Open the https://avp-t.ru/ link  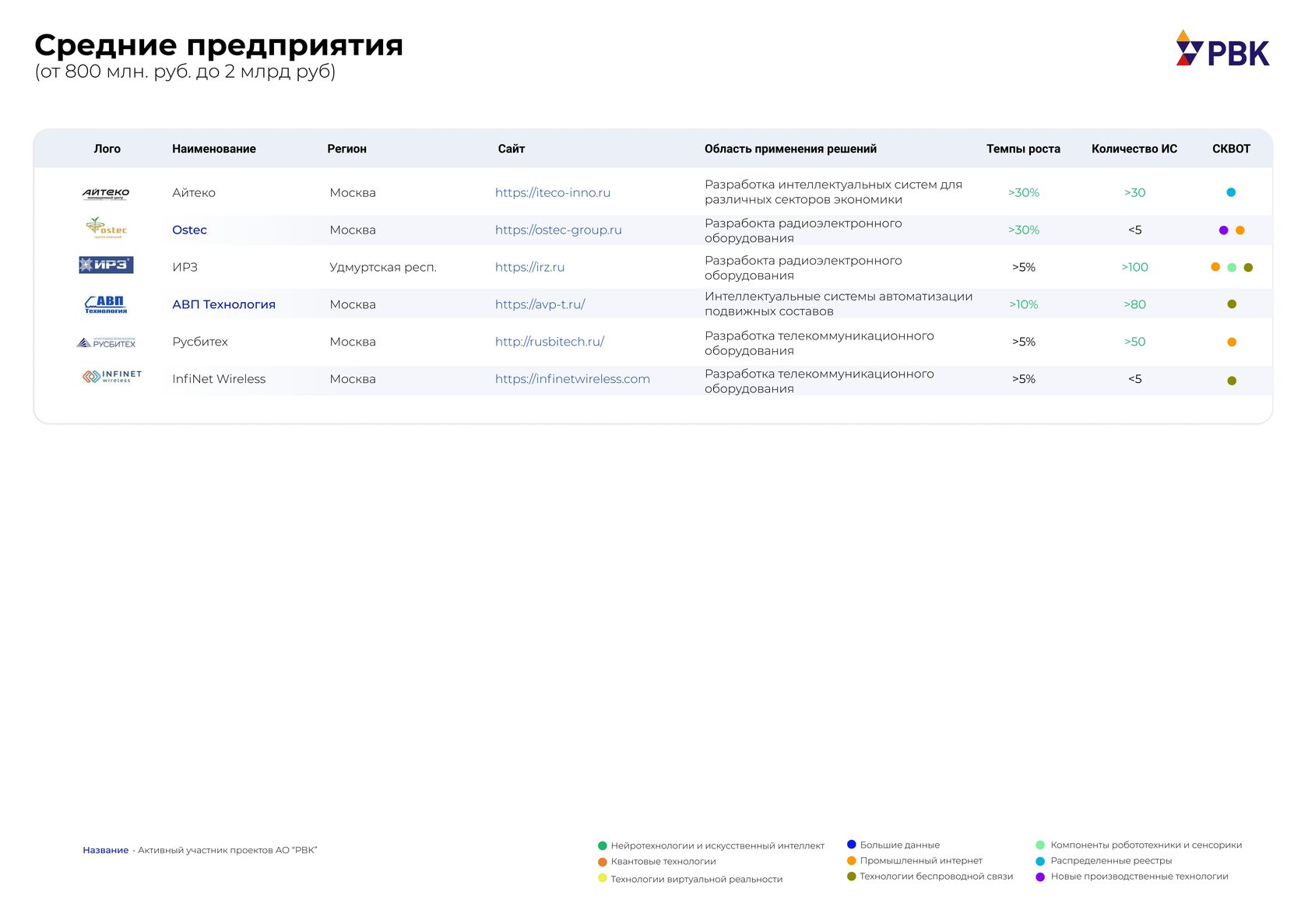point(540,304)
